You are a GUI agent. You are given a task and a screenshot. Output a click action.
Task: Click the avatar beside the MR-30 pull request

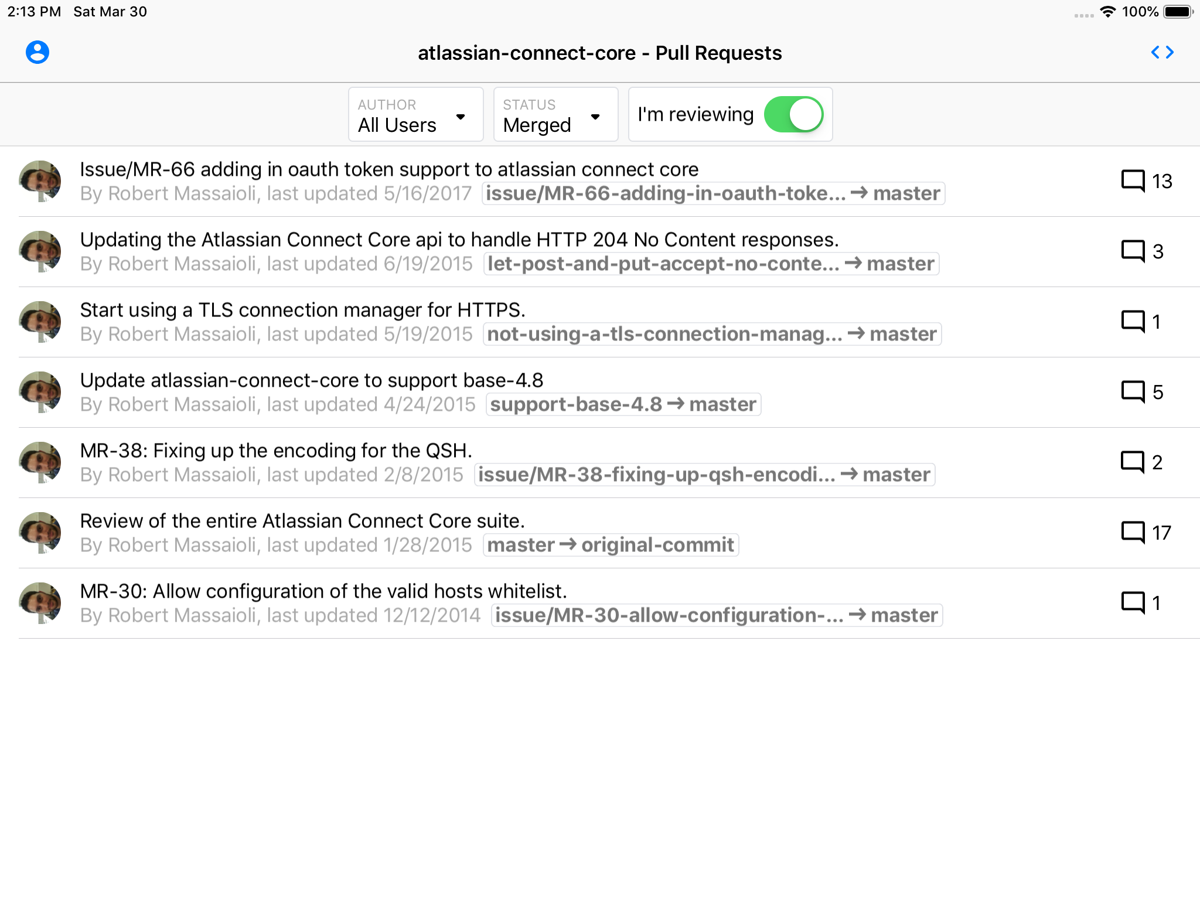40,602
